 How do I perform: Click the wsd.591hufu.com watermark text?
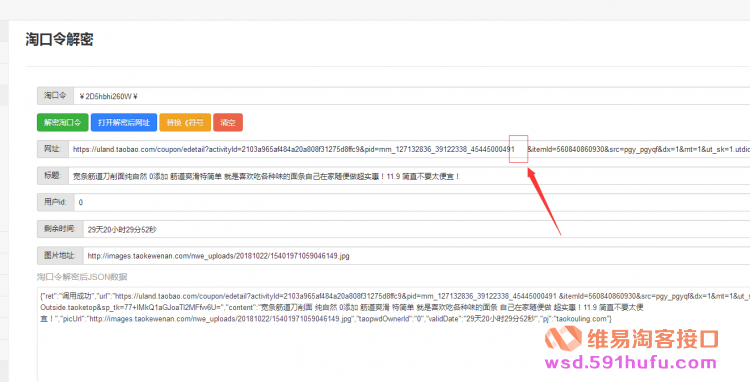coord(631,363)
